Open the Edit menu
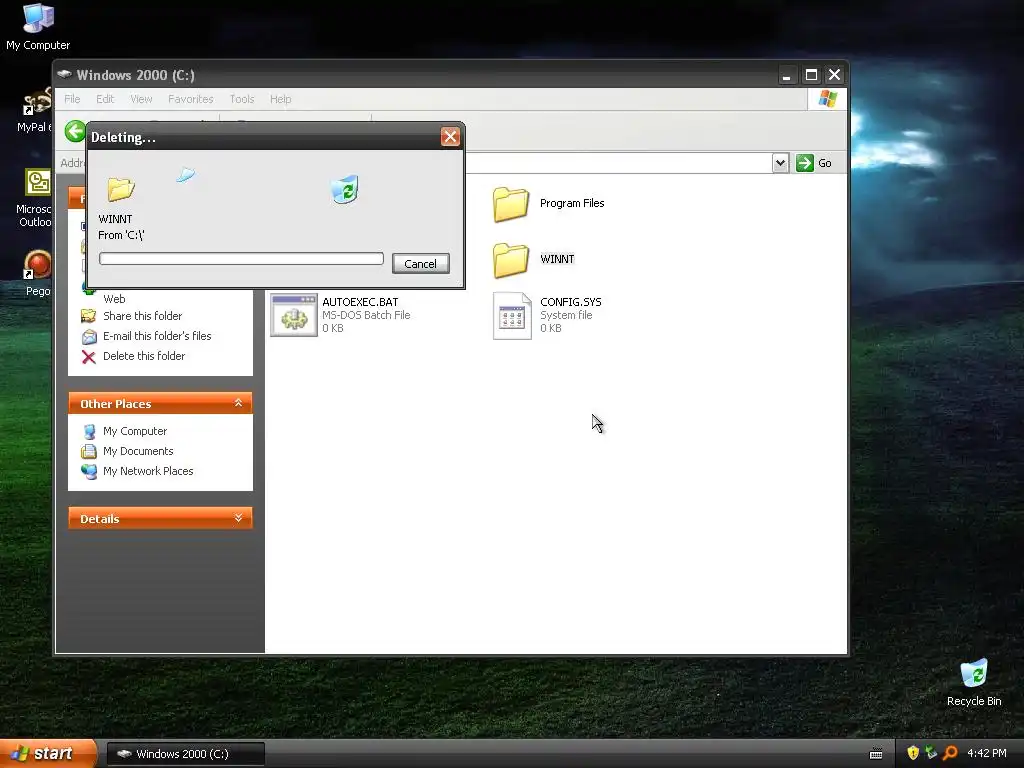This screenshot has height=768, width=1024. [105, 99]
